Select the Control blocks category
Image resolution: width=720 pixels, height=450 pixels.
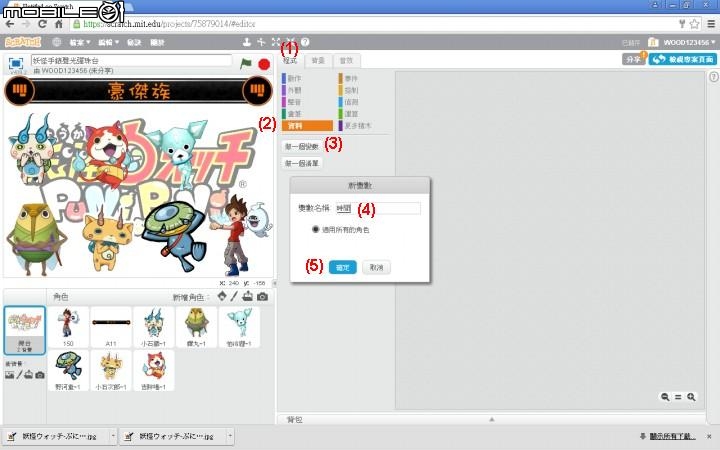(363, 90)
